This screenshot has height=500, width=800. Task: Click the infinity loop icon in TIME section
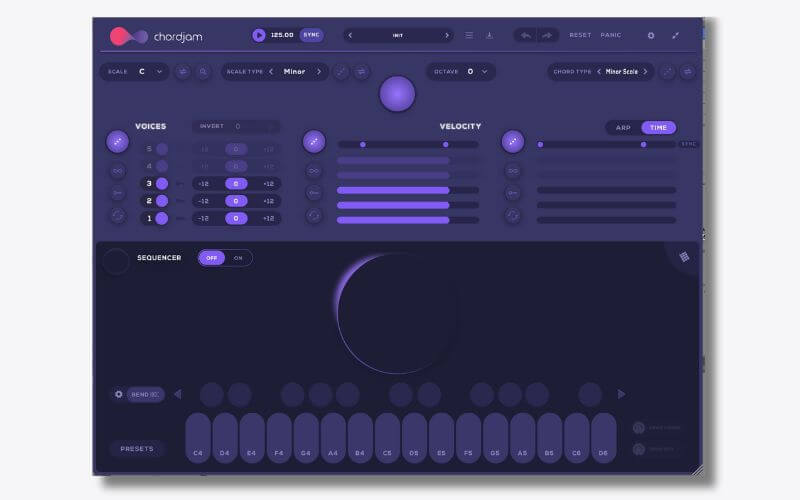click(513, 171)
